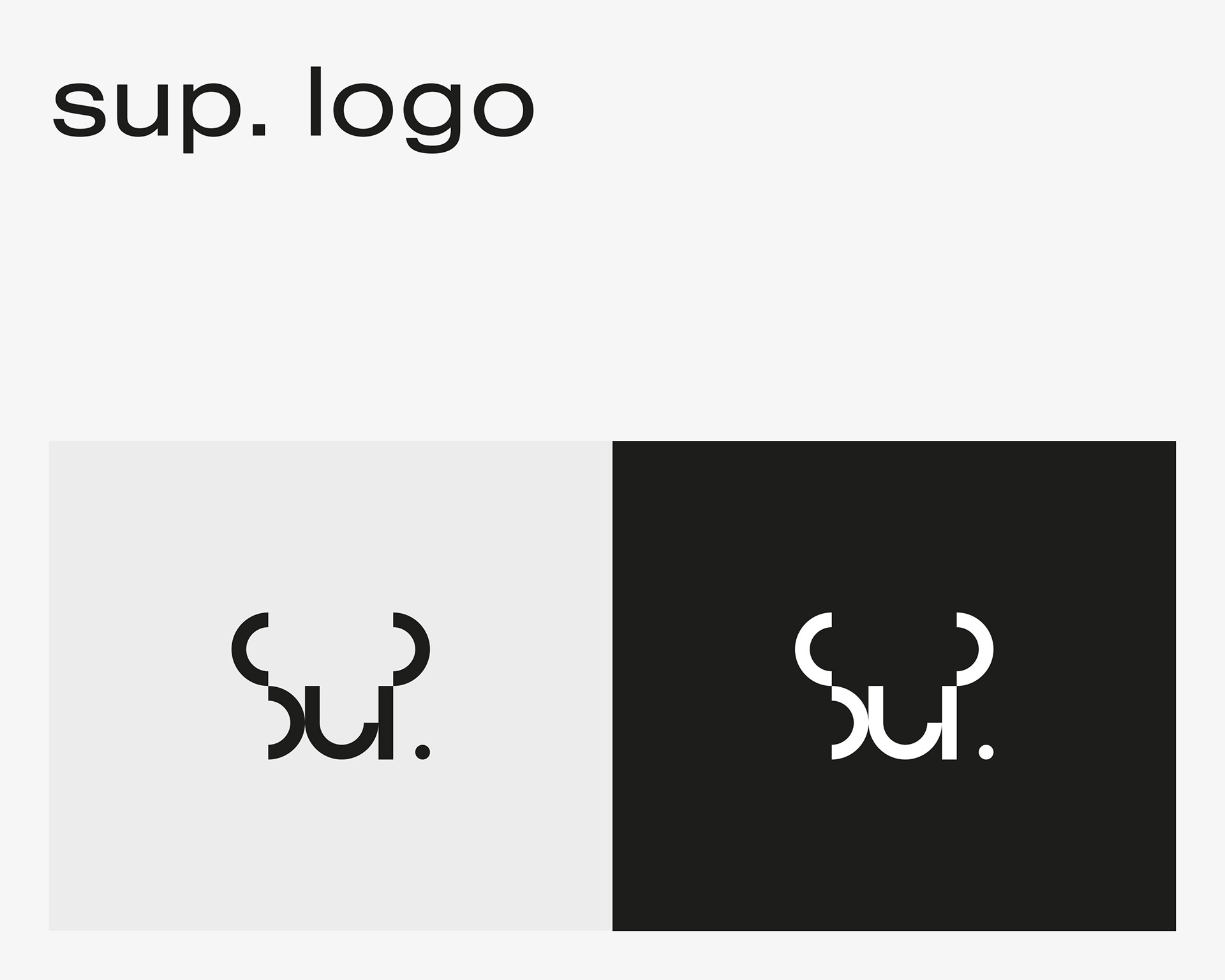Screen dimensions: 1225x980
Task: Select the round dot of the white logo
Action: coord(986,752)
